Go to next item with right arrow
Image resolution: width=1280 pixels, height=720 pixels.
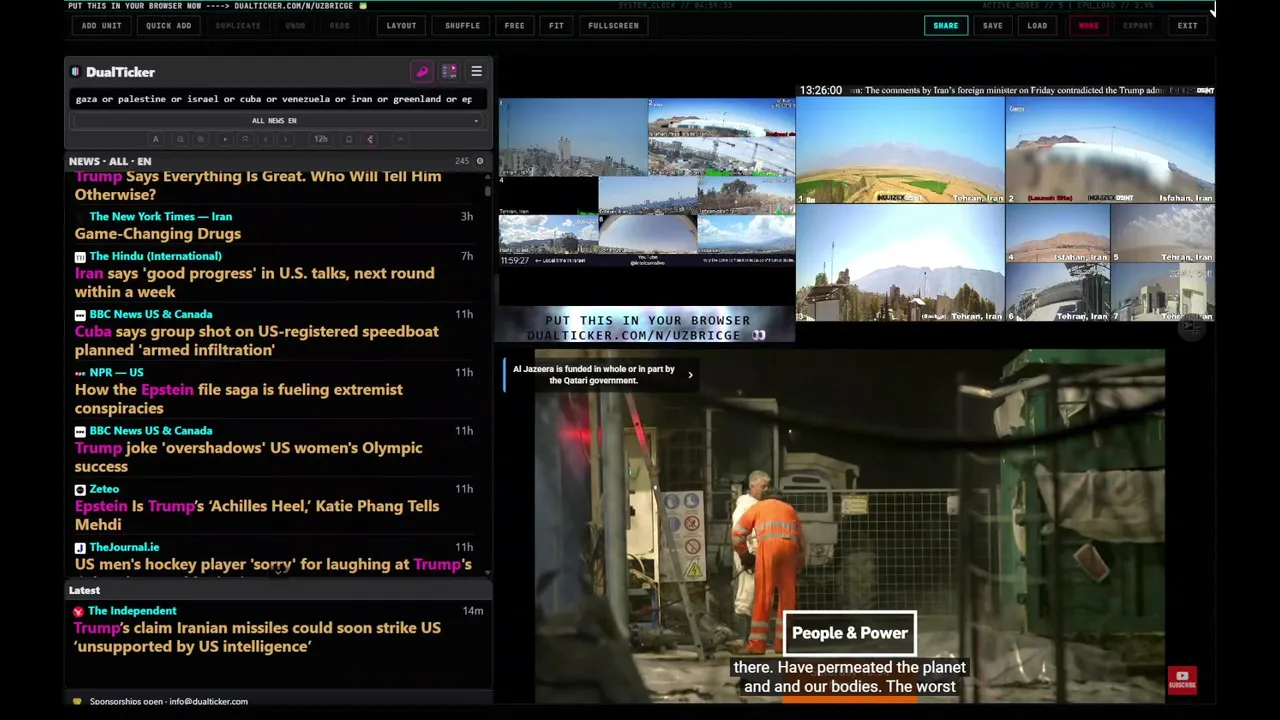[x=285, y=139]
